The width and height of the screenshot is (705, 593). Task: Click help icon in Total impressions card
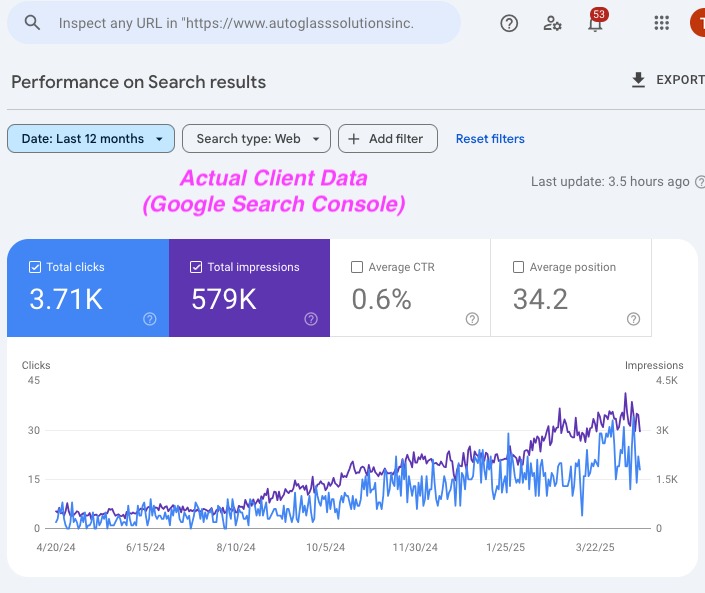[x=311, y=319]
